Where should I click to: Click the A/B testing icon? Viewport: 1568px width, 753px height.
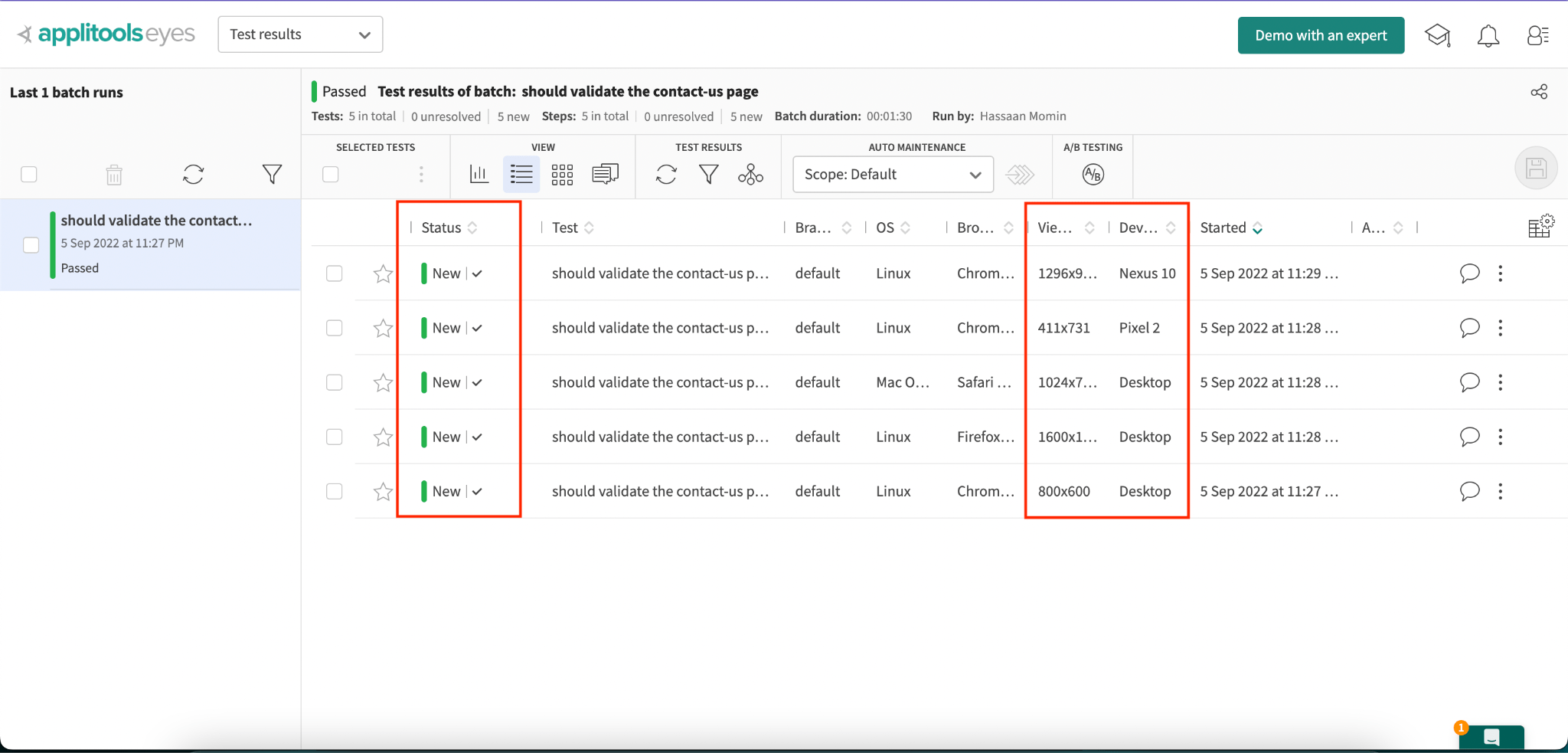point(1093,175)
